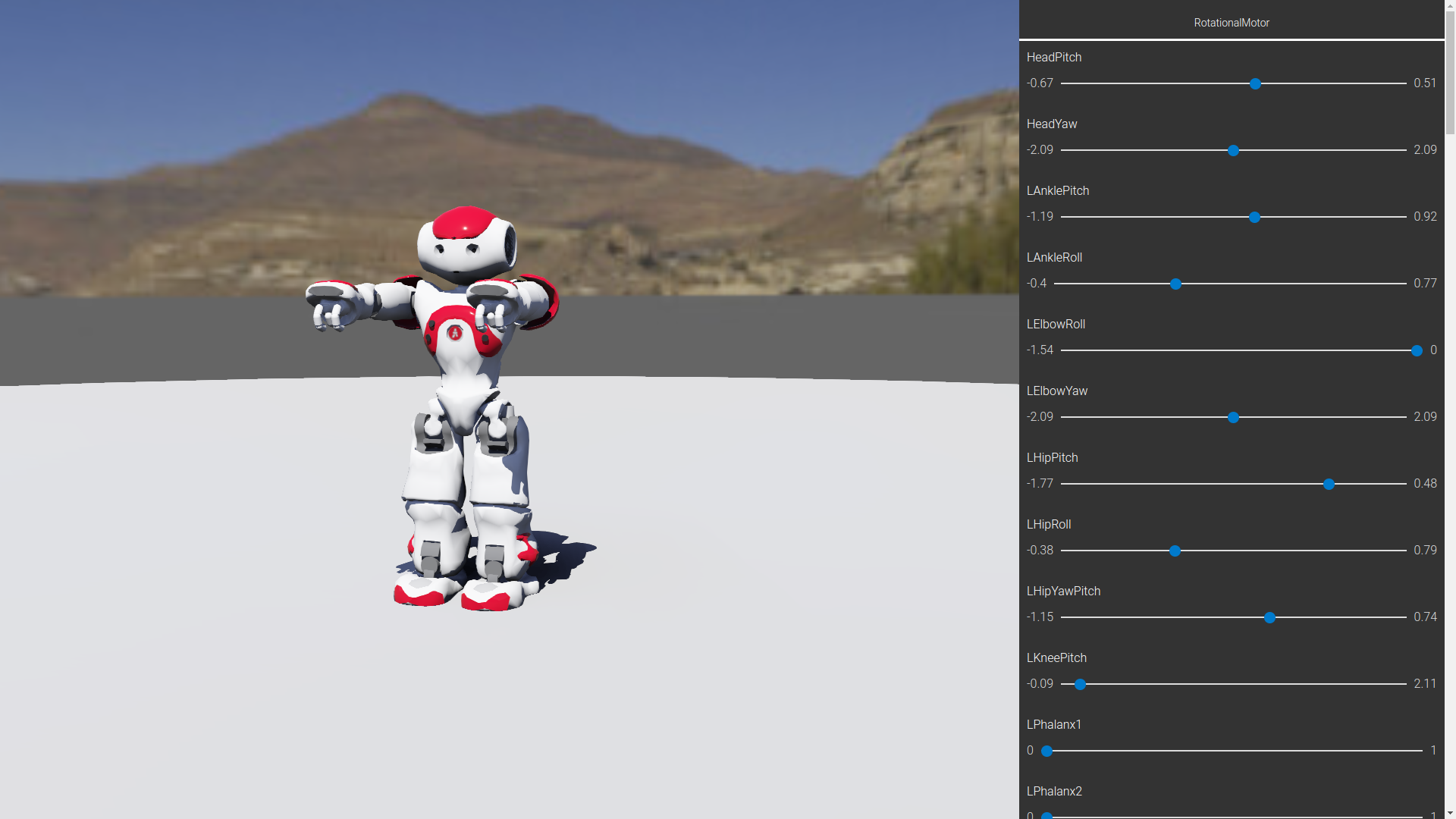Adjust the LElbowYaw slider
The height and width of the screenshot is (819, 1456).
point(1233,418)
